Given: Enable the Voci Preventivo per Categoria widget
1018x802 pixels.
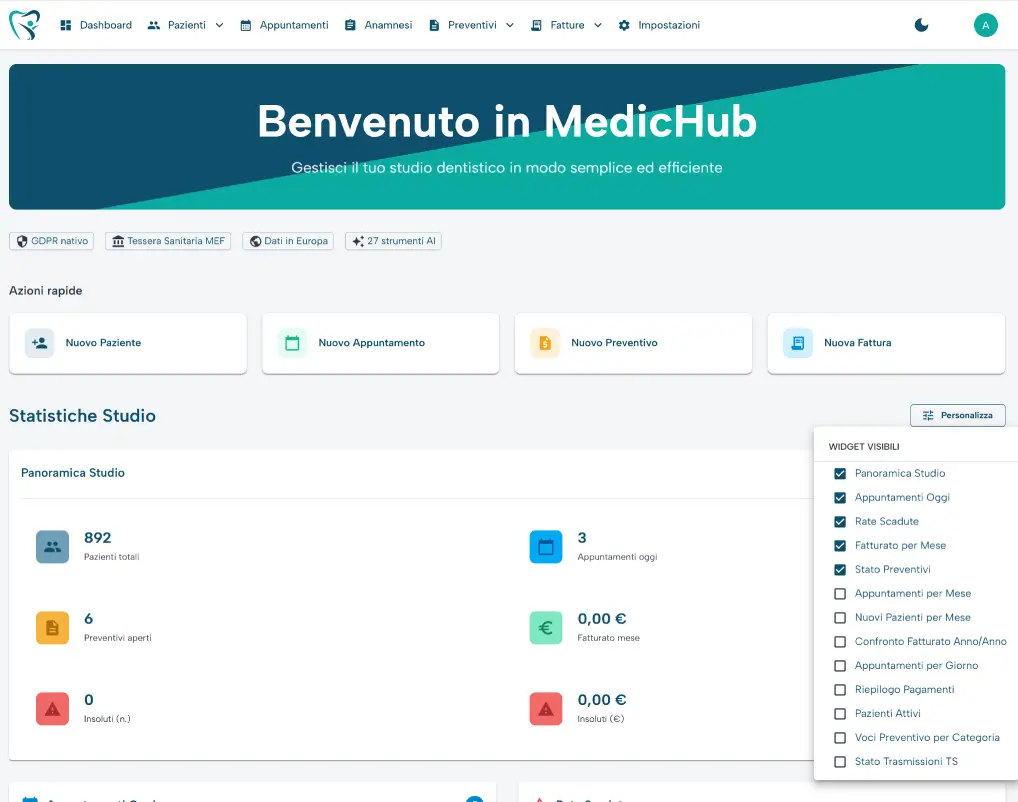Looking at the screenshot, I should coord(840,738).
